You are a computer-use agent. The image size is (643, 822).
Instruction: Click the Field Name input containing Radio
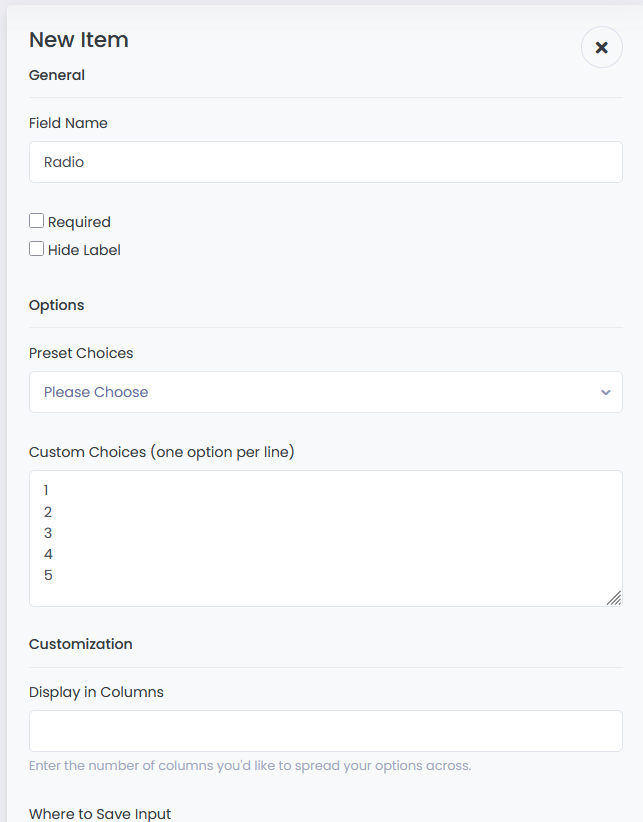[325, 162]
